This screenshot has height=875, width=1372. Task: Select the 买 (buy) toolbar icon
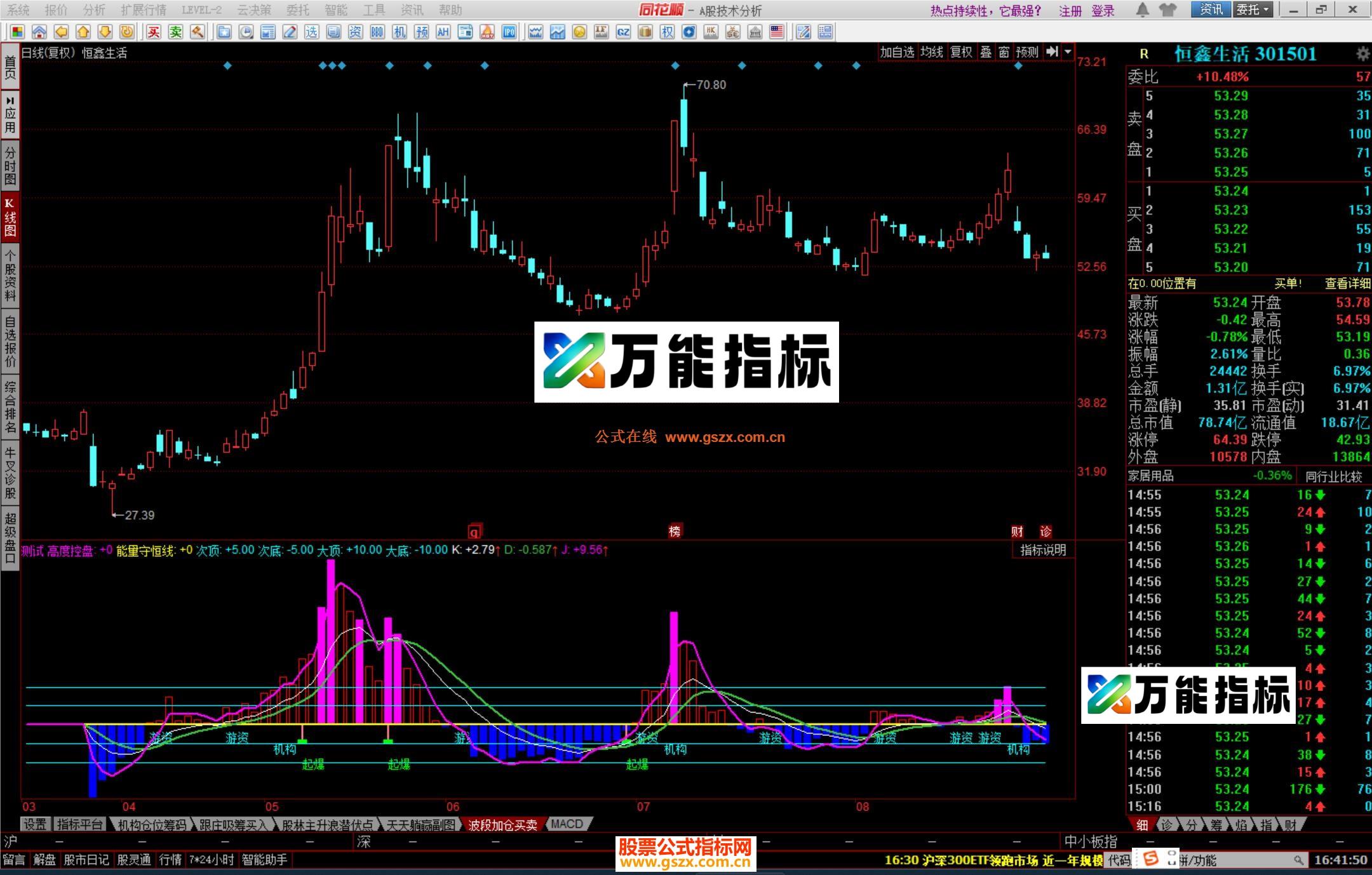point(154,31)
